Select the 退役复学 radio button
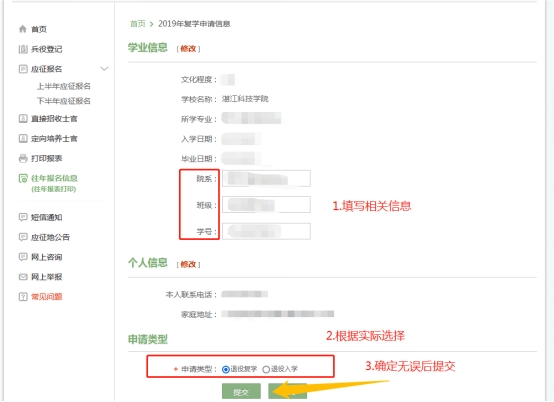The width and height of the screenshot is (554, 402). 226,370
